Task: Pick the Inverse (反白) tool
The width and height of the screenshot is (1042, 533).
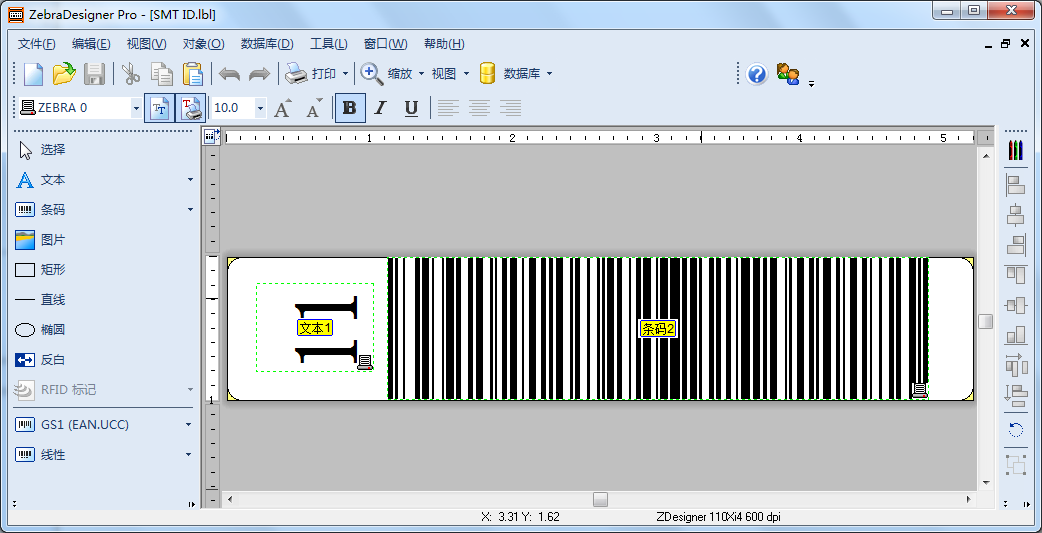Action: point(52,360)
